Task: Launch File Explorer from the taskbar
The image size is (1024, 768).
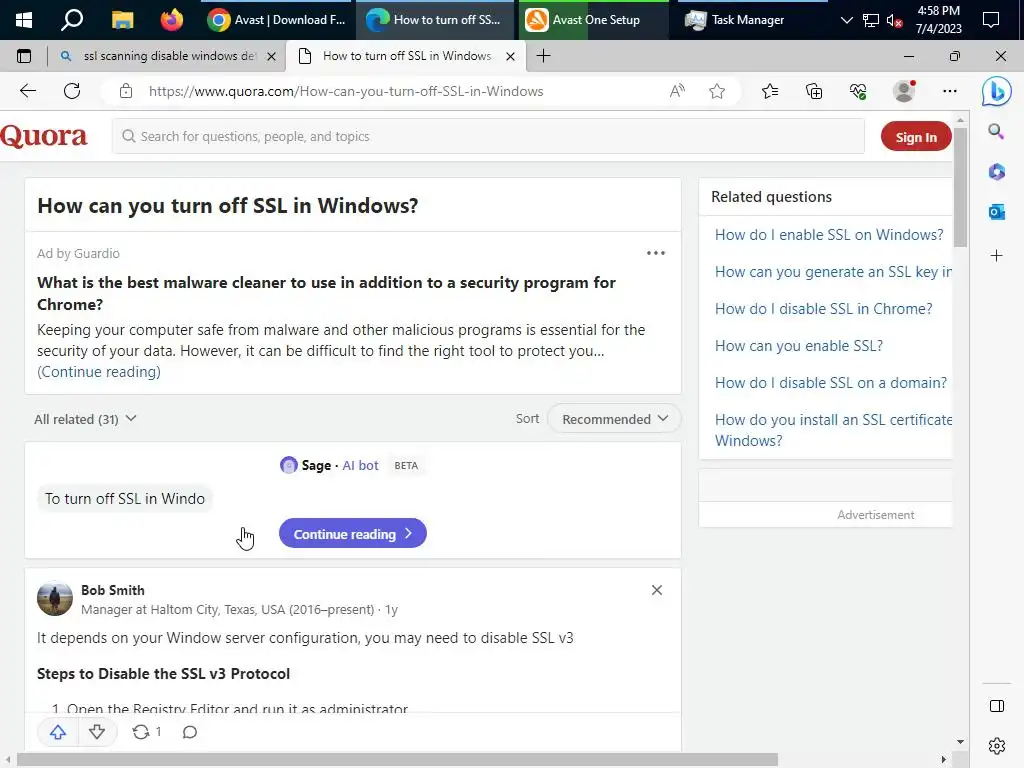Action: 122,20
